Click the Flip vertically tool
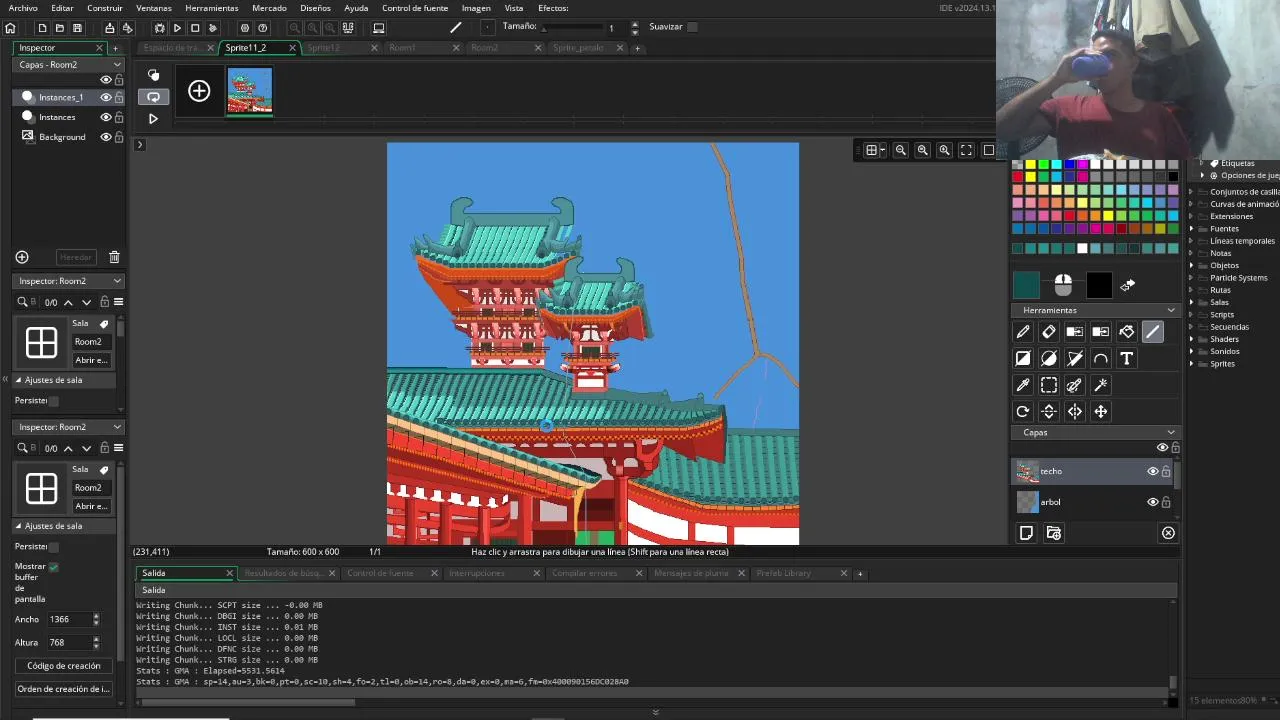Viewport: 1280px width, 720px height. (1049, 411)
